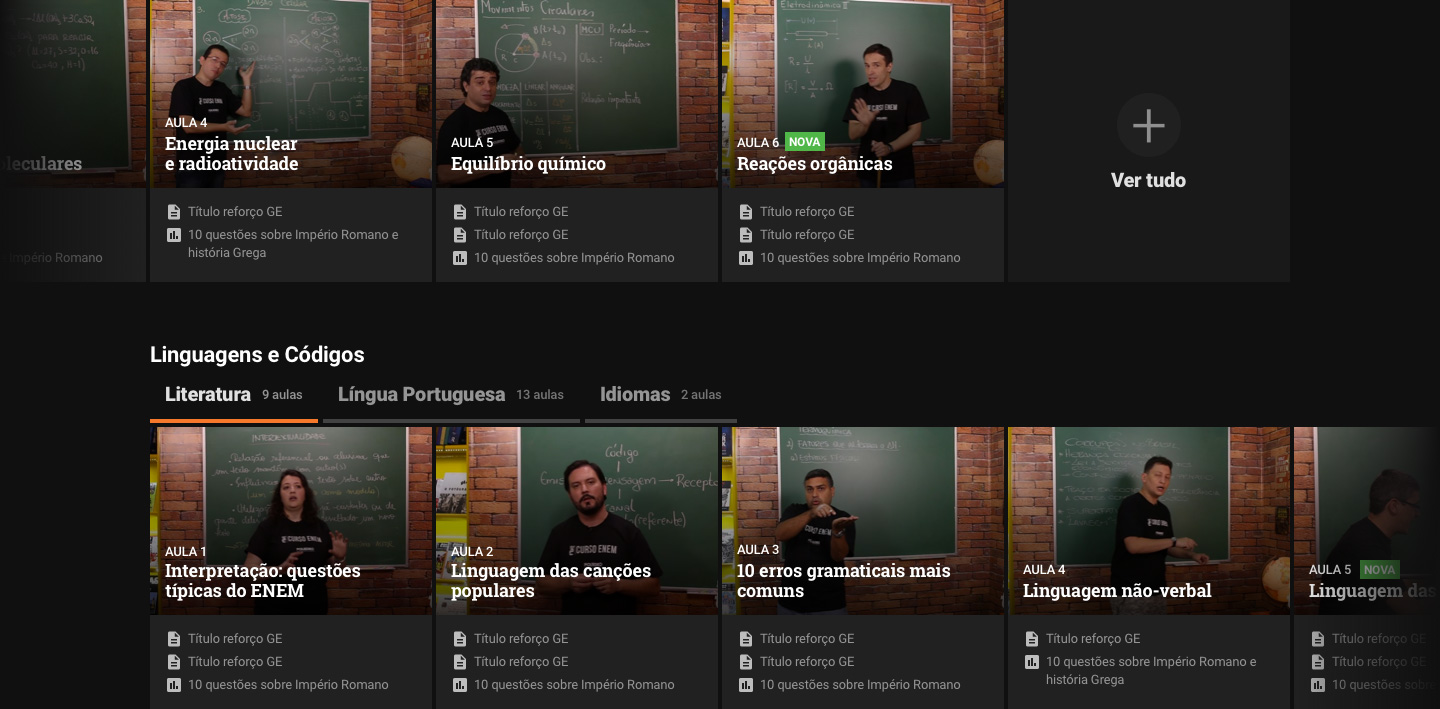Click quiz chart icon under Literatura Aula 5
The width and height of the screenshot is (1440, 709).
pyautogui.click(x=1318, y=685)
